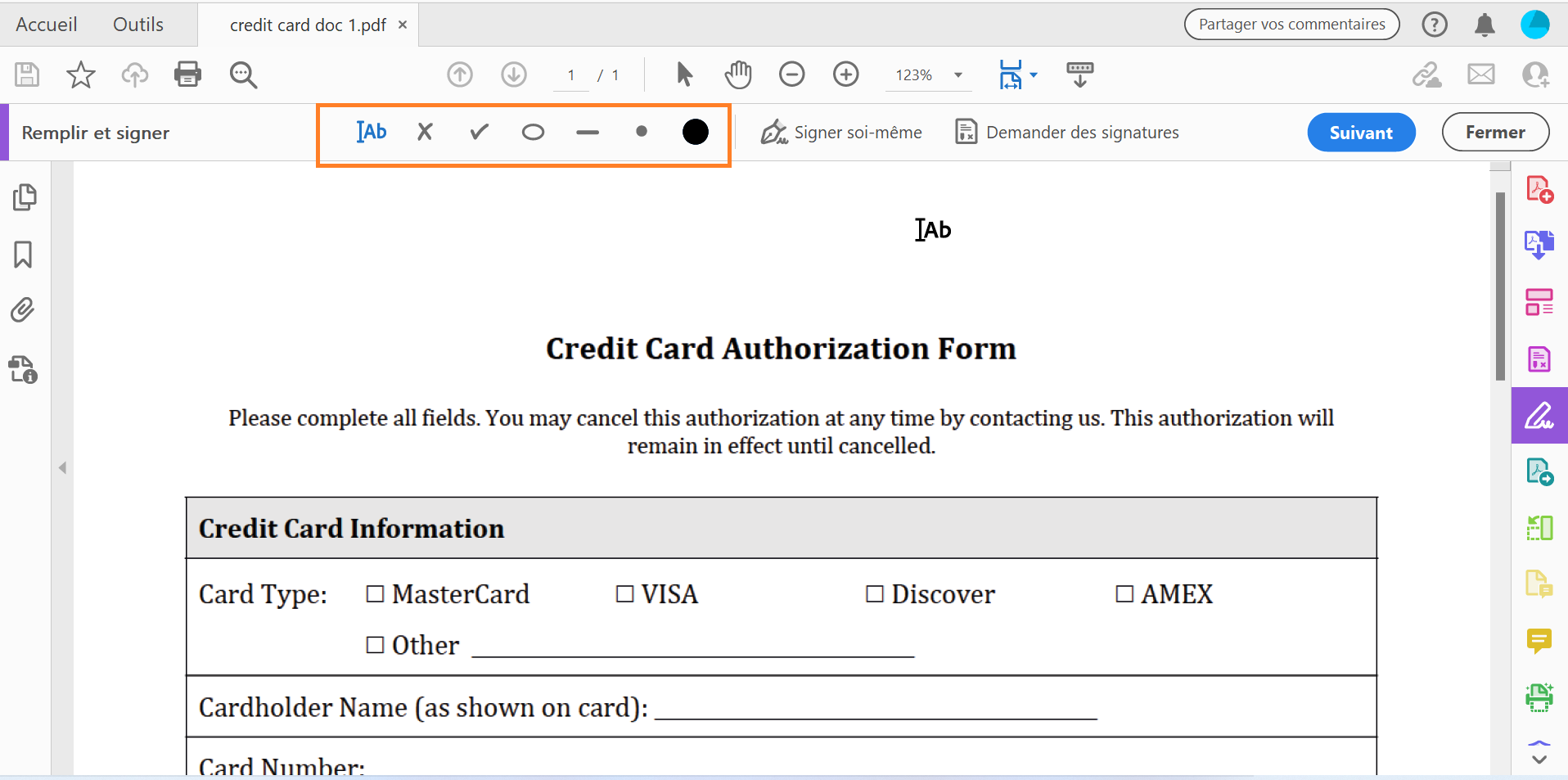Open the create PDF tool in sidebar
This screenshot has height=780, width=1568.
tap(1539, 189)
